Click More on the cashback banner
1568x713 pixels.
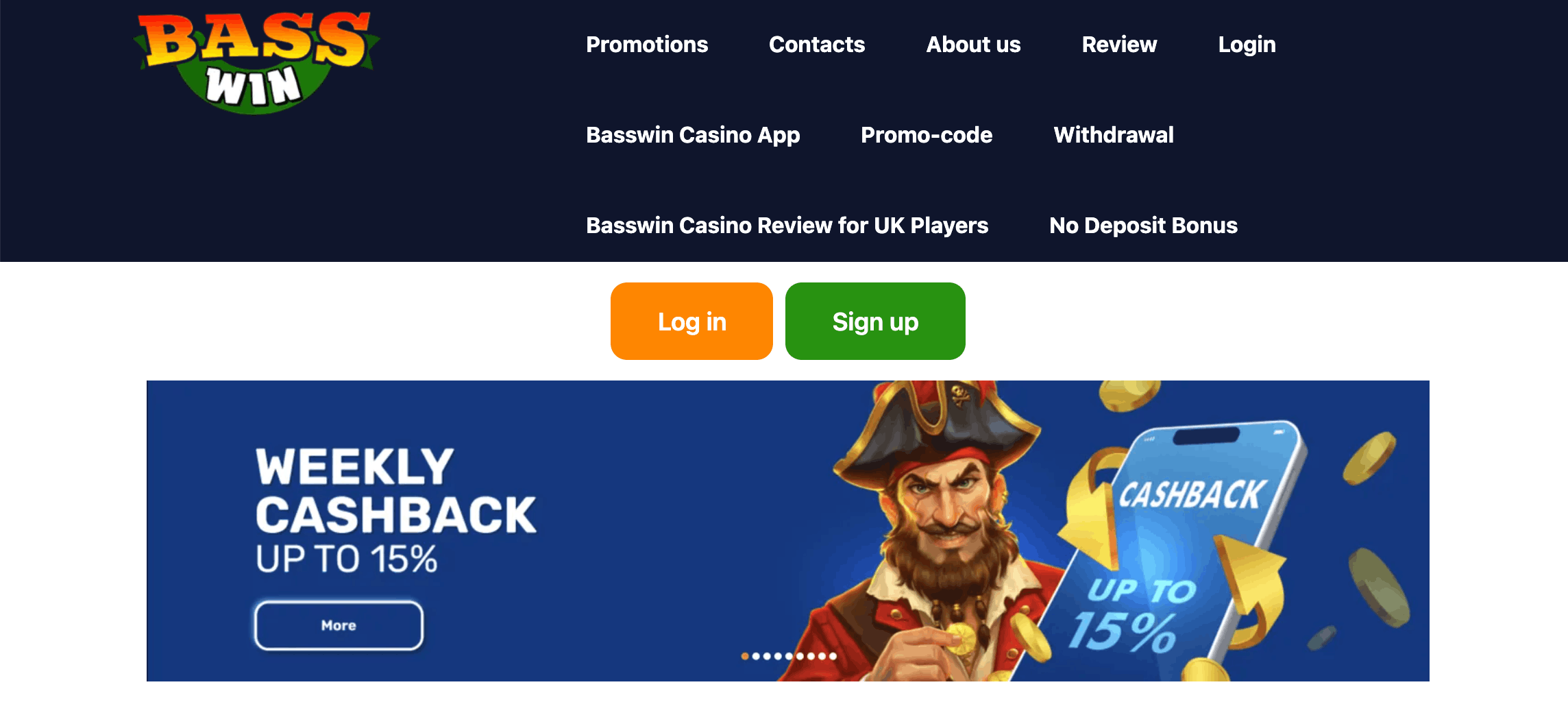pyautogui.click(x=339, y=625)
